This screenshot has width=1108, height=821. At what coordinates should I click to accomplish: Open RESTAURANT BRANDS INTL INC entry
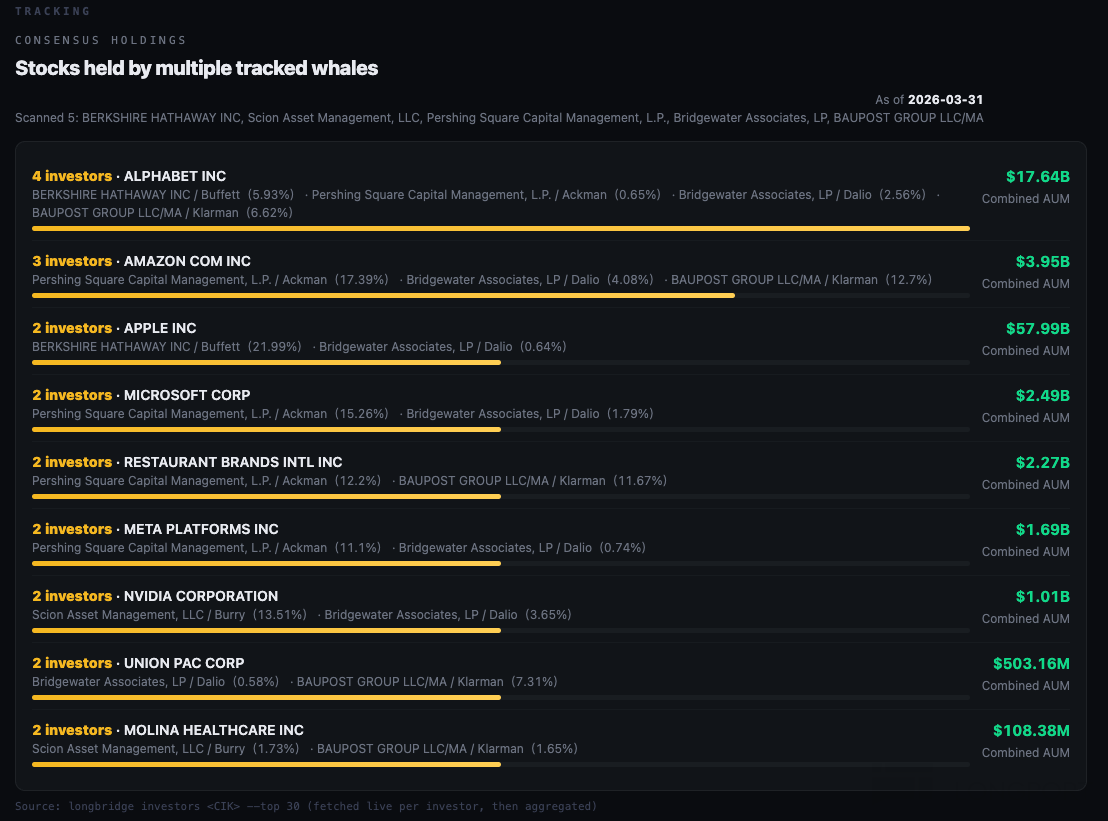(550, 476)
